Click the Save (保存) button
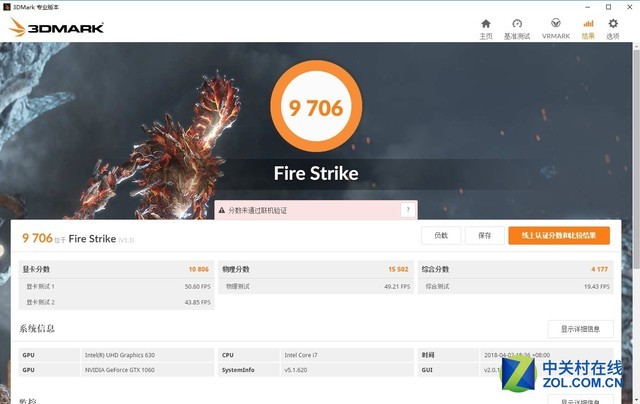Viewport: 640px width, 404px height. click(484, 236)
